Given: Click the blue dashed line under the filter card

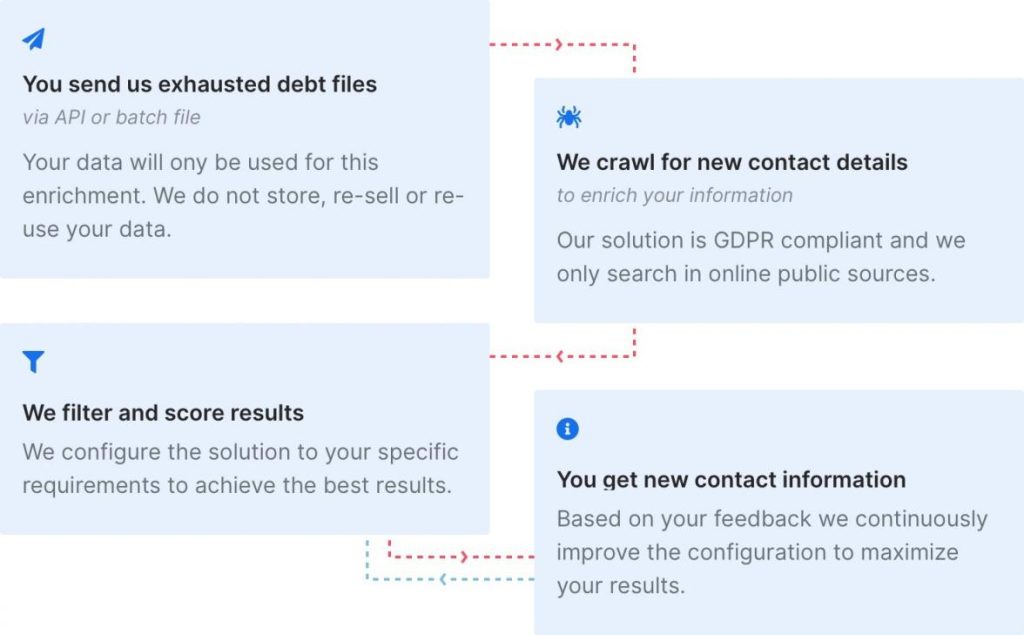Looking at the screenshot, I should point(368,560).
